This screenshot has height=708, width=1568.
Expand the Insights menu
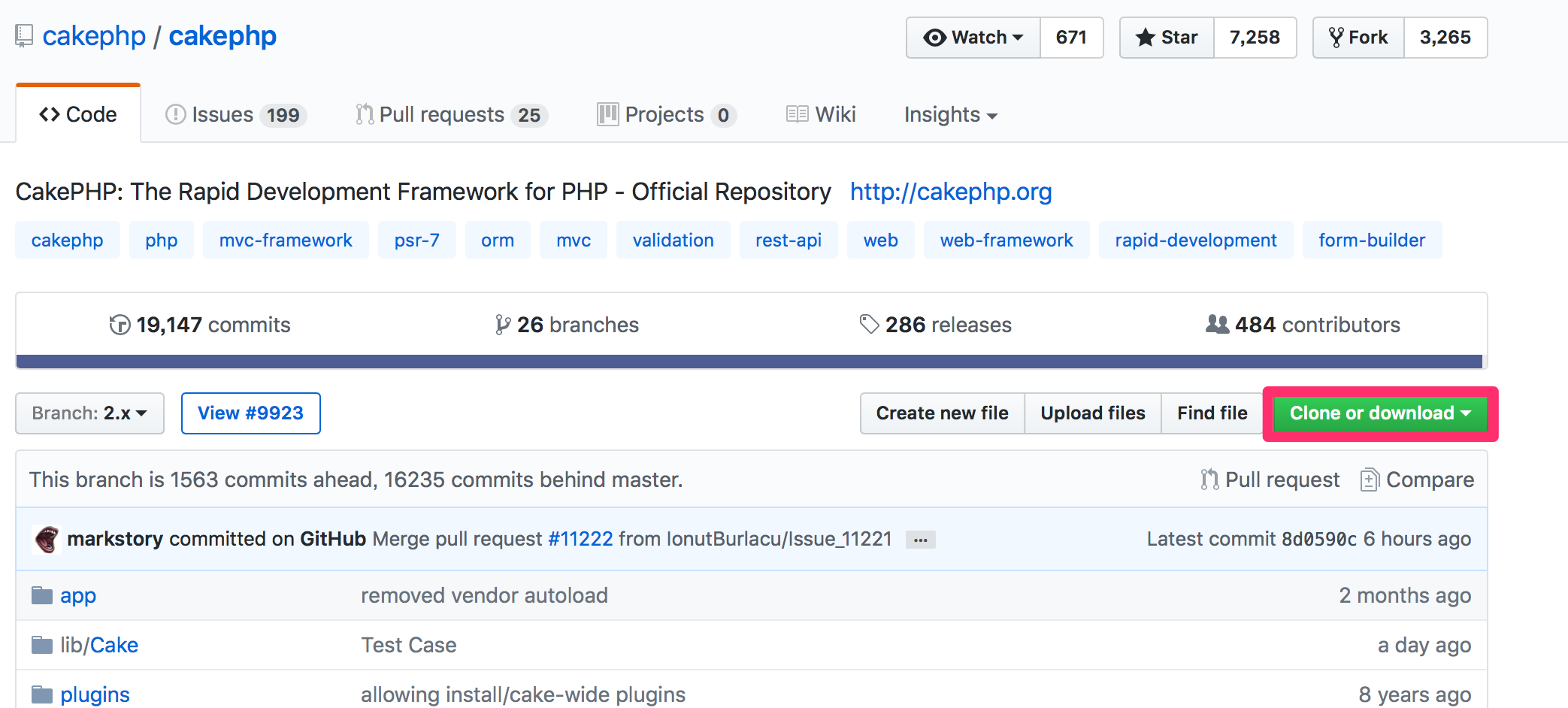coord(950,115)
